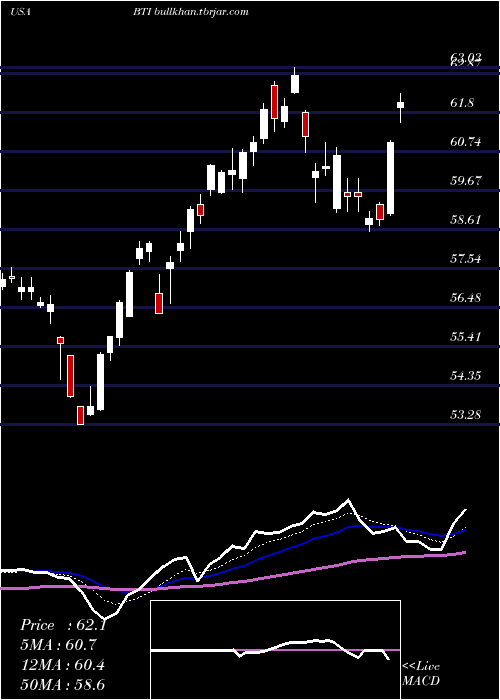The image size is (500, 700).
Task: Click the 5MA : 60.7 readout
Action: 58,645
